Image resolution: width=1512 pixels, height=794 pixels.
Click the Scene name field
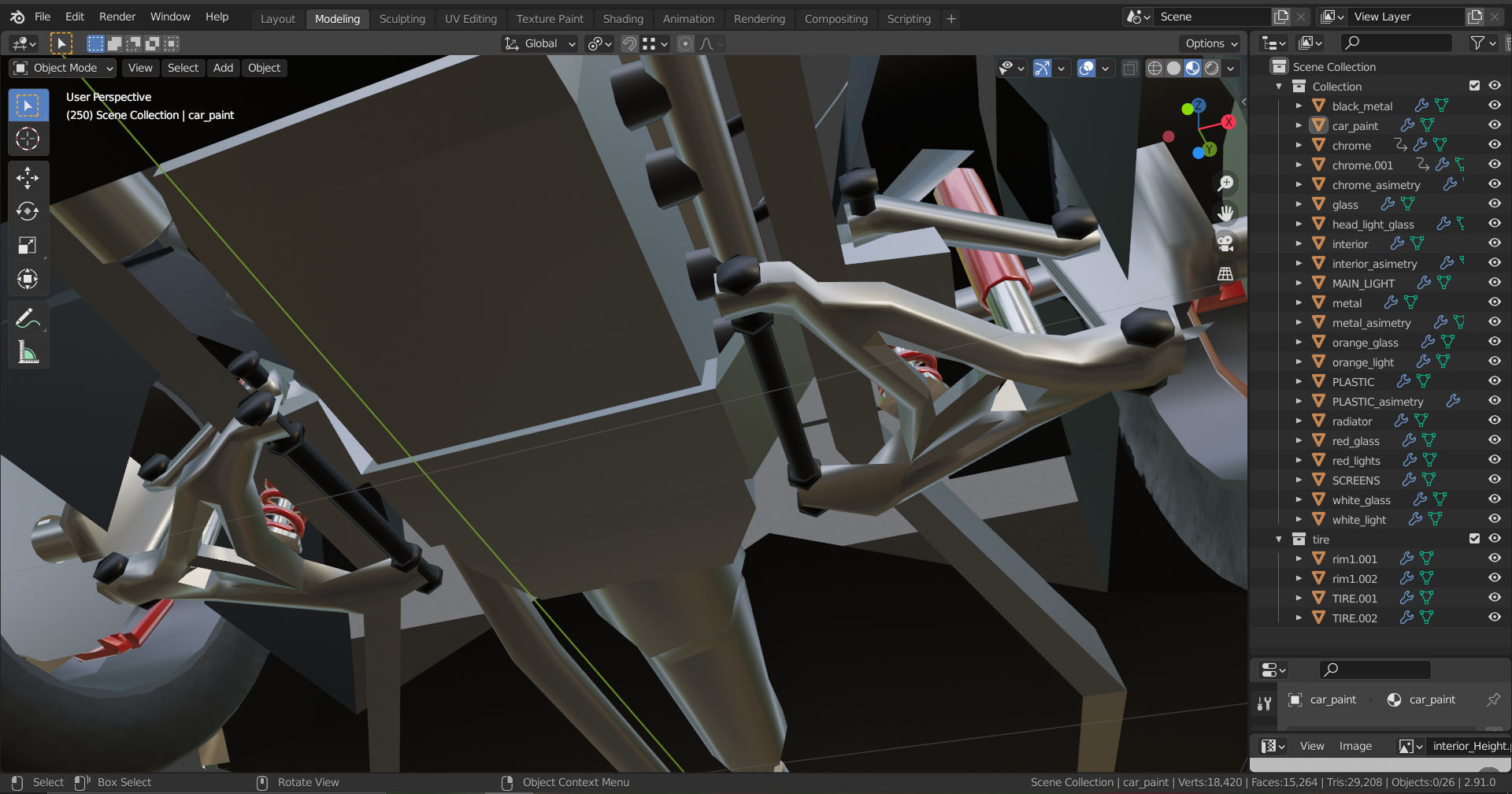coord(1211,17)
